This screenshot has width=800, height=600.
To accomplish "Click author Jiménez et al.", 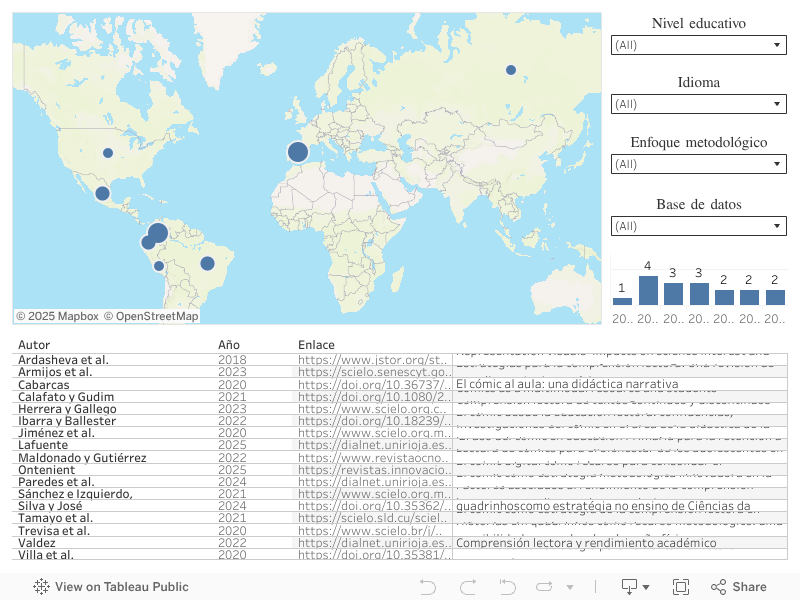I will coord(56,433).
